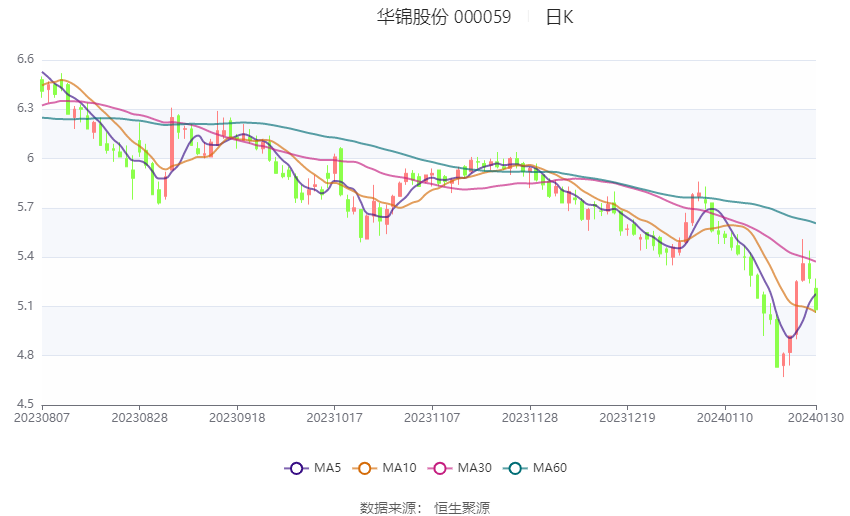Click the data source text 恒生聚源
This screenshot has width=850, height=516.
coord(462,508)
